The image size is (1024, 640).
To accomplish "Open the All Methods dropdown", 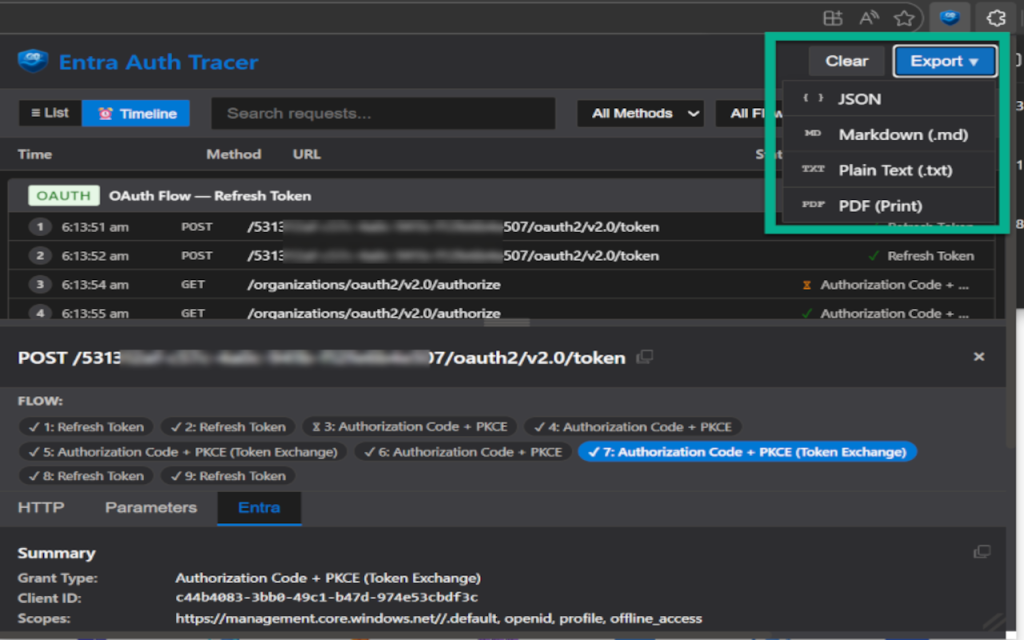I will [640, 114].
